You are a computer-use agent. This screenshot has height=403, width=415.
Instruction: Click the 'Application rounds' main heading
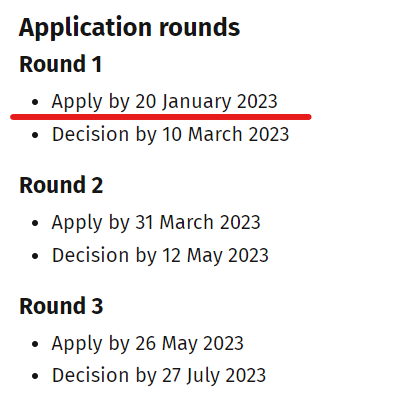coord(129,28)
